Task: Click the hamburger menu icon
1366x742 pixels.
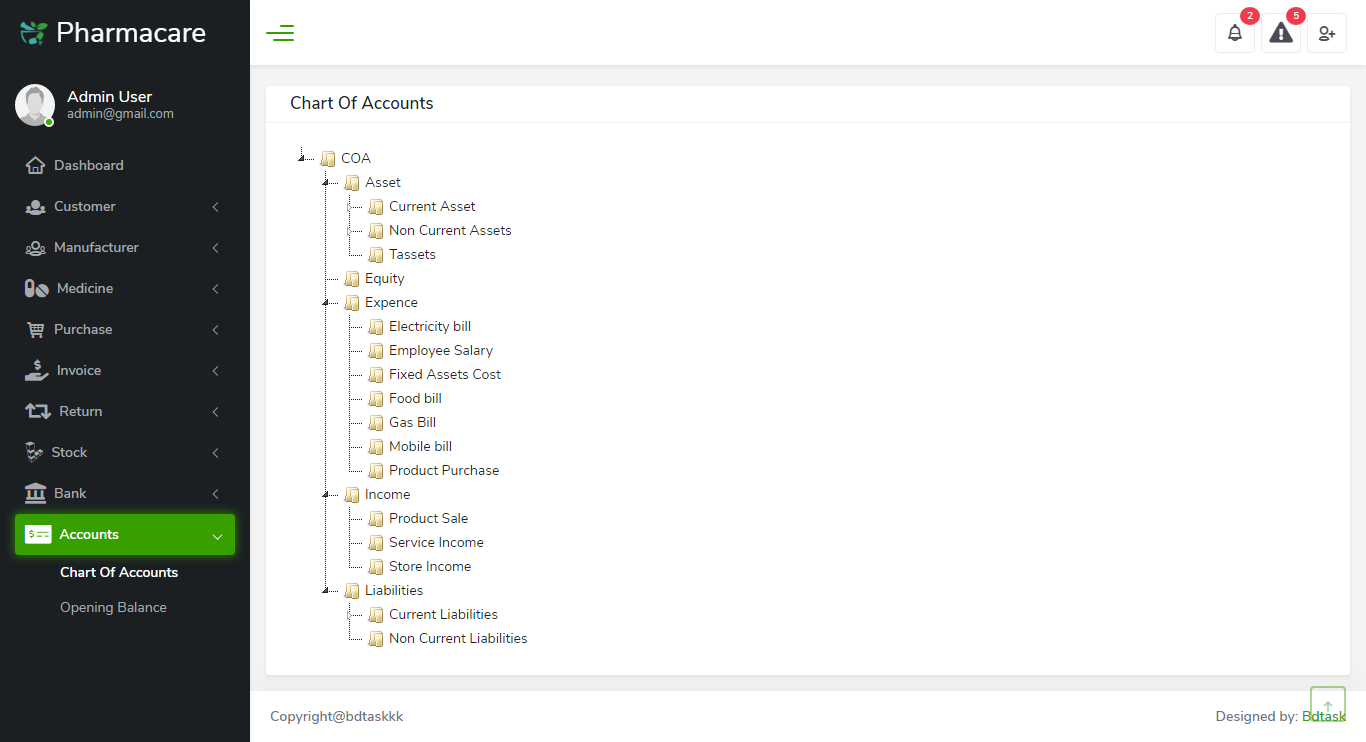Action: (280, 33)
